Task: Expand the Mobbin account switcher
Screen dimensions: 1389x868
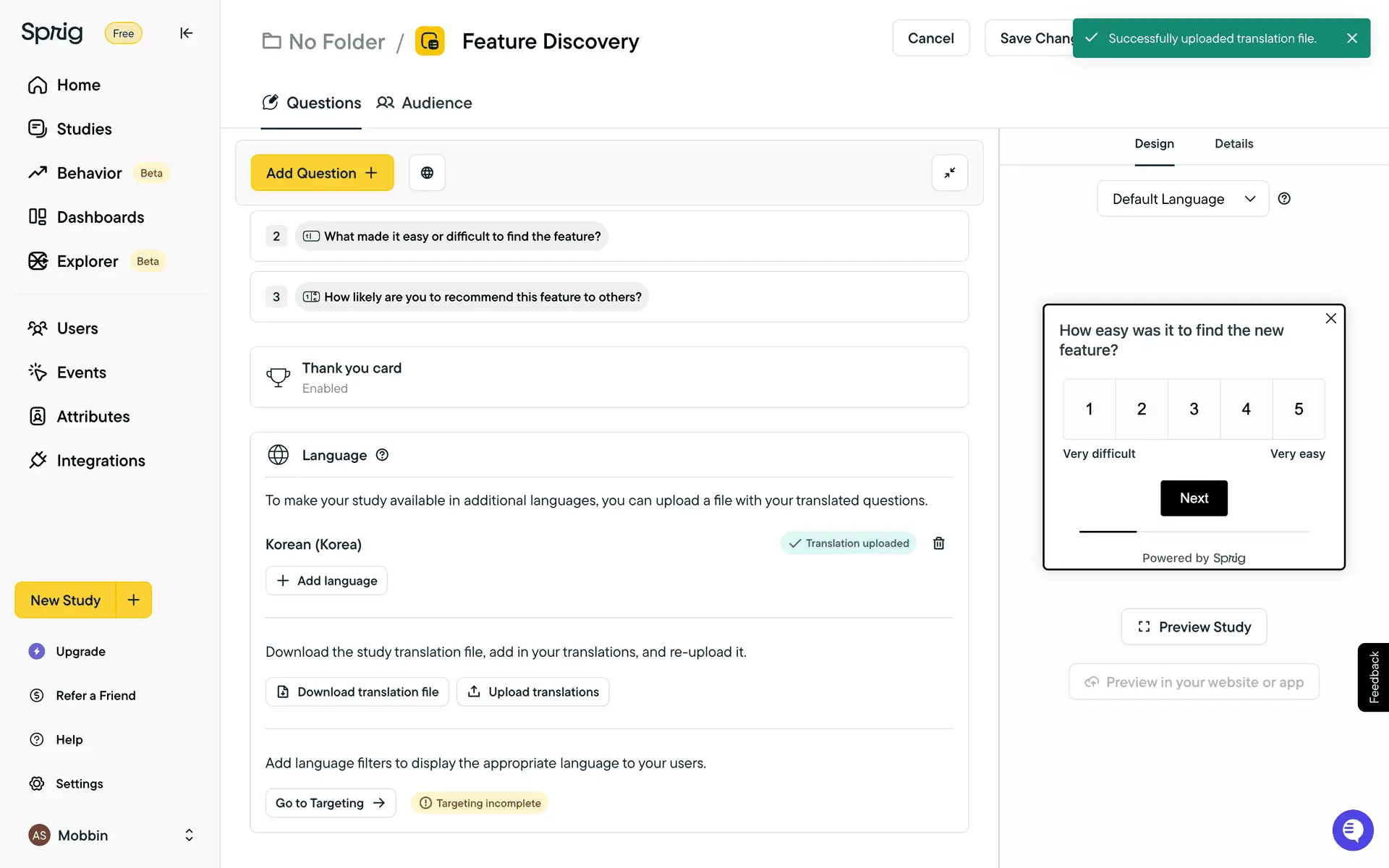Action: (189, 835)
